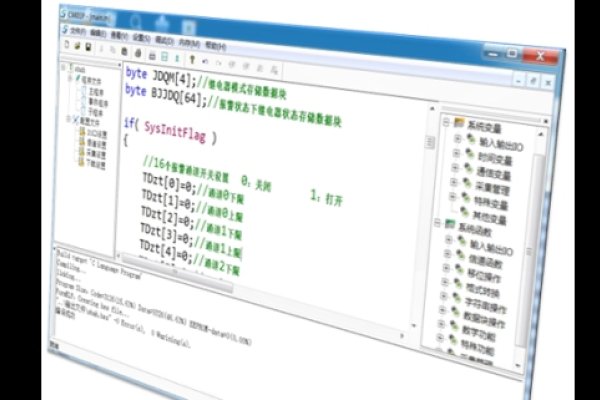Click the app logo icon left of 文件 menu
The image size is (600, 400).
pyautogui.click(x=65, y=29)
